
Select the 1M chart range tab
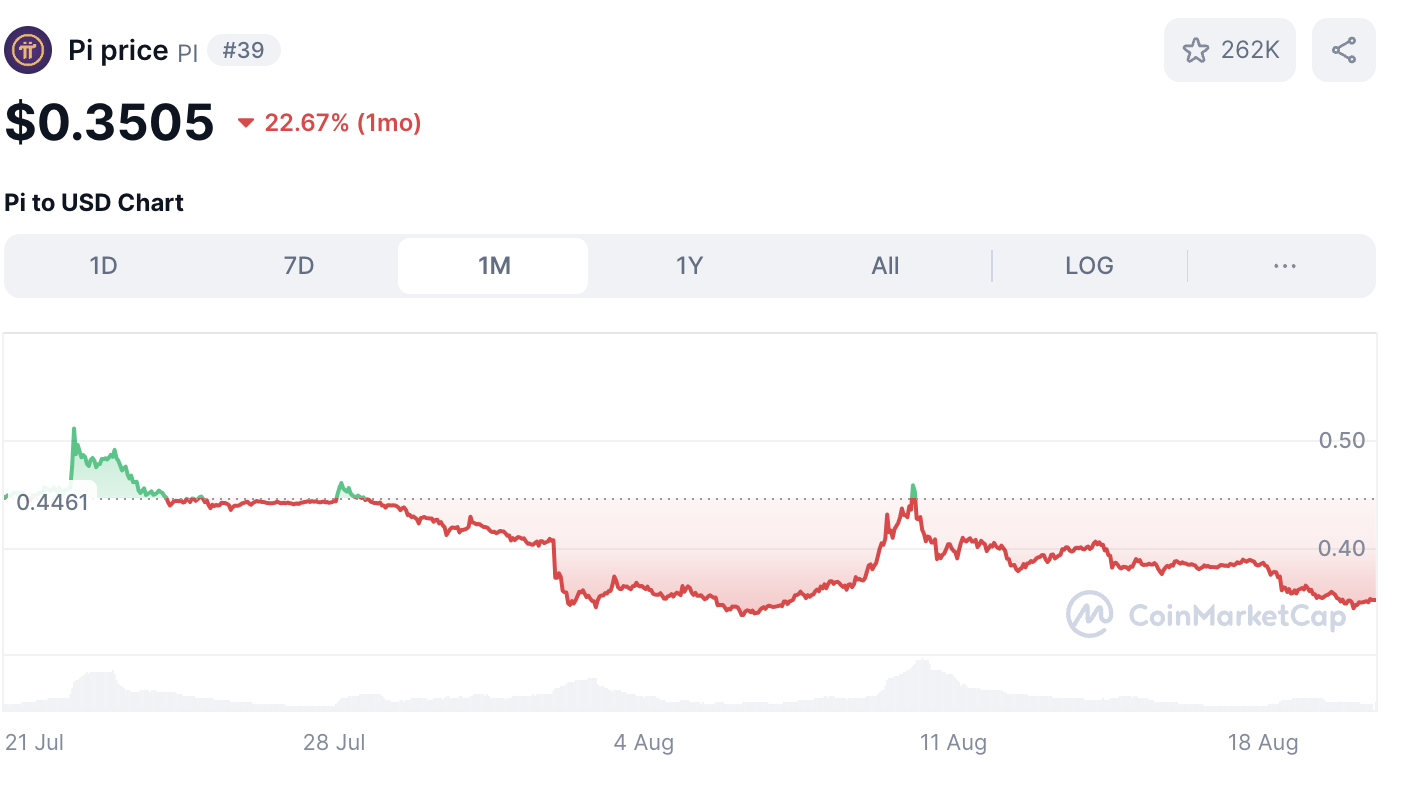pos(494,266)
